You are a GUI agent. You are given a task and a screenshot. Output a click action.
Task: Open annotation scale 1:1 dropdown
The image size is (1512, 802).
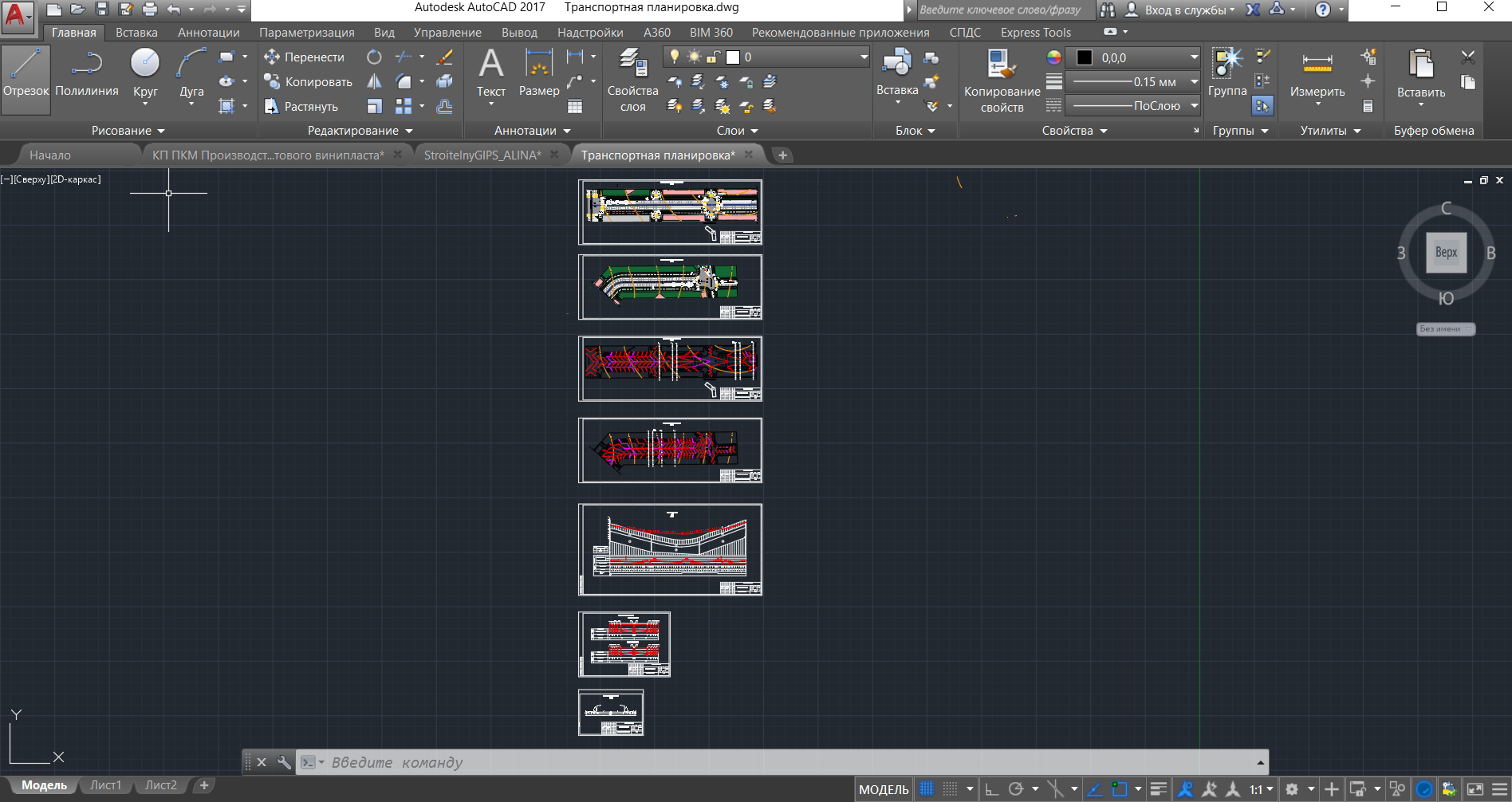tap(1261, 789)
